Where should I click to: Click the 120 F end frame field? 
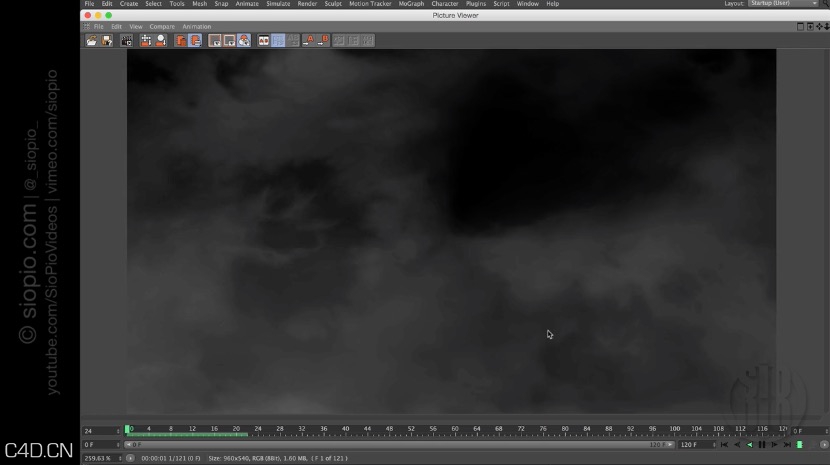pyautogui.click(x=698, y=445)
